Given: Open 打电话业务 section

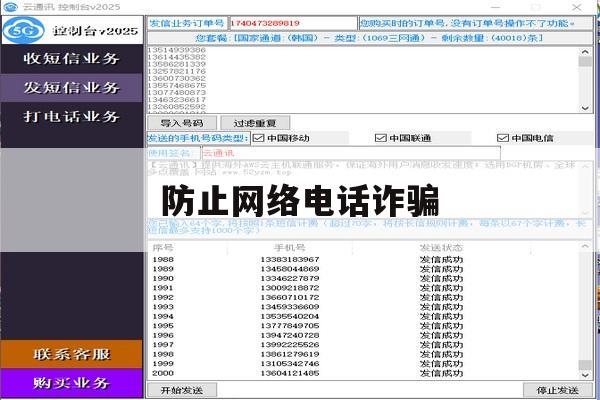Looking at the screenshot, I should tap(72, 117).
